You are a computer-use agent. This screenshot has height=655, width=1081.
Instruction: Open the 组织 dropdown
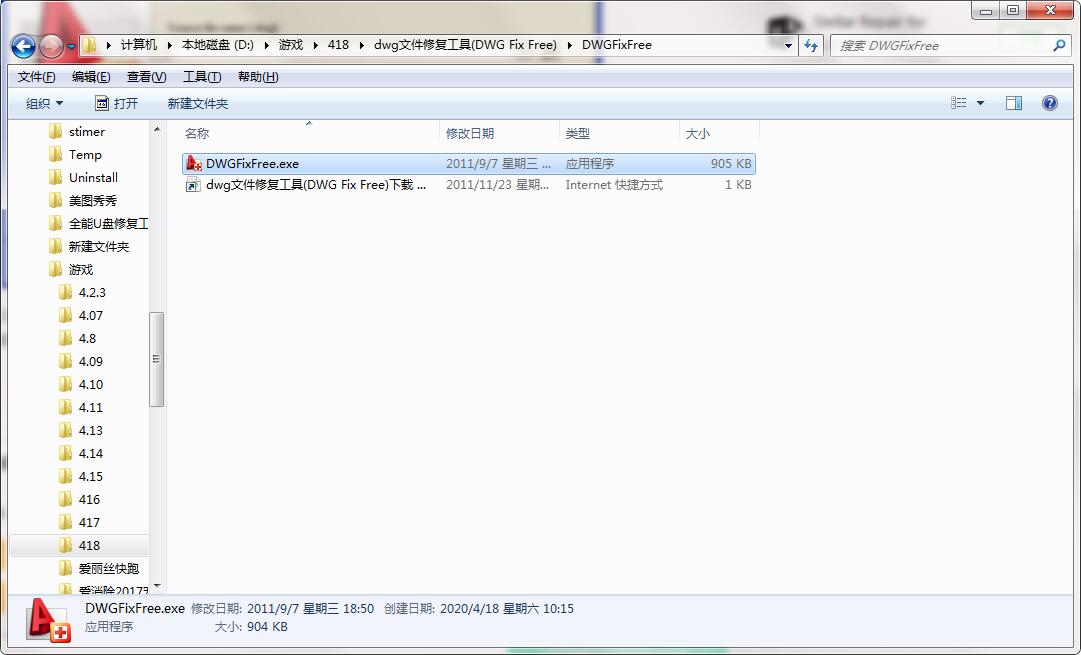click(x=44, y=103)
